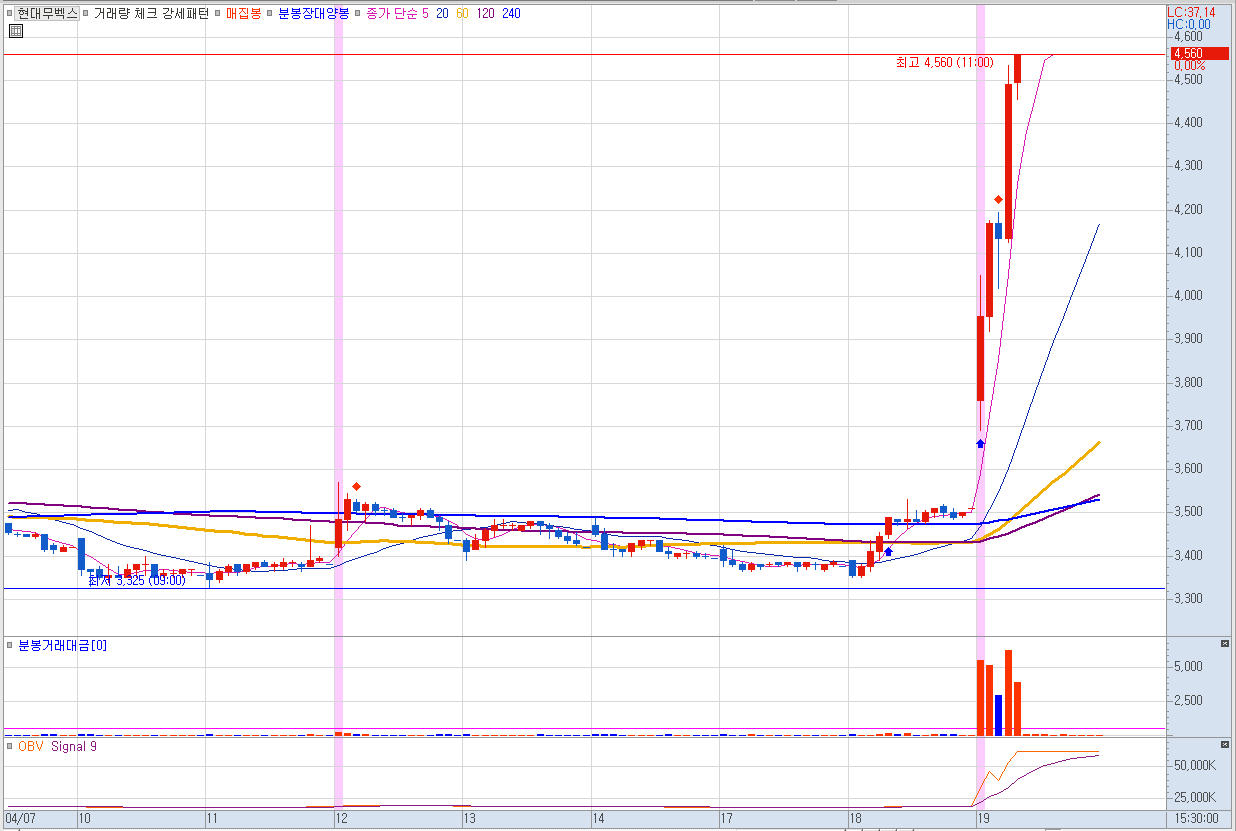
Task: Click the 25,000K OBV axis label
Action: coord(1194,798)
